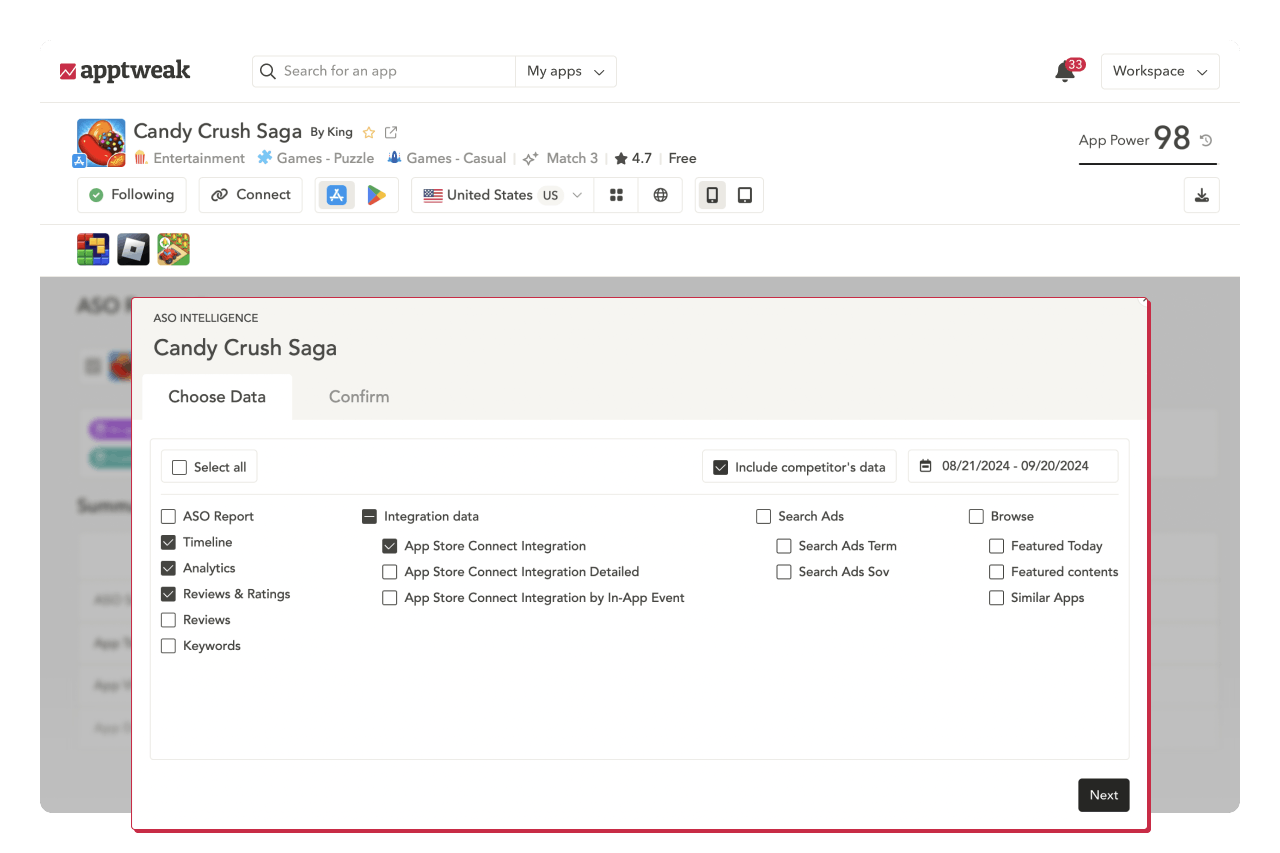The height and width of the screenshot is (853, 1280).
Task: Expand the Workspace dropdown
Action: pyautogui.click(x=1160, y=71)
